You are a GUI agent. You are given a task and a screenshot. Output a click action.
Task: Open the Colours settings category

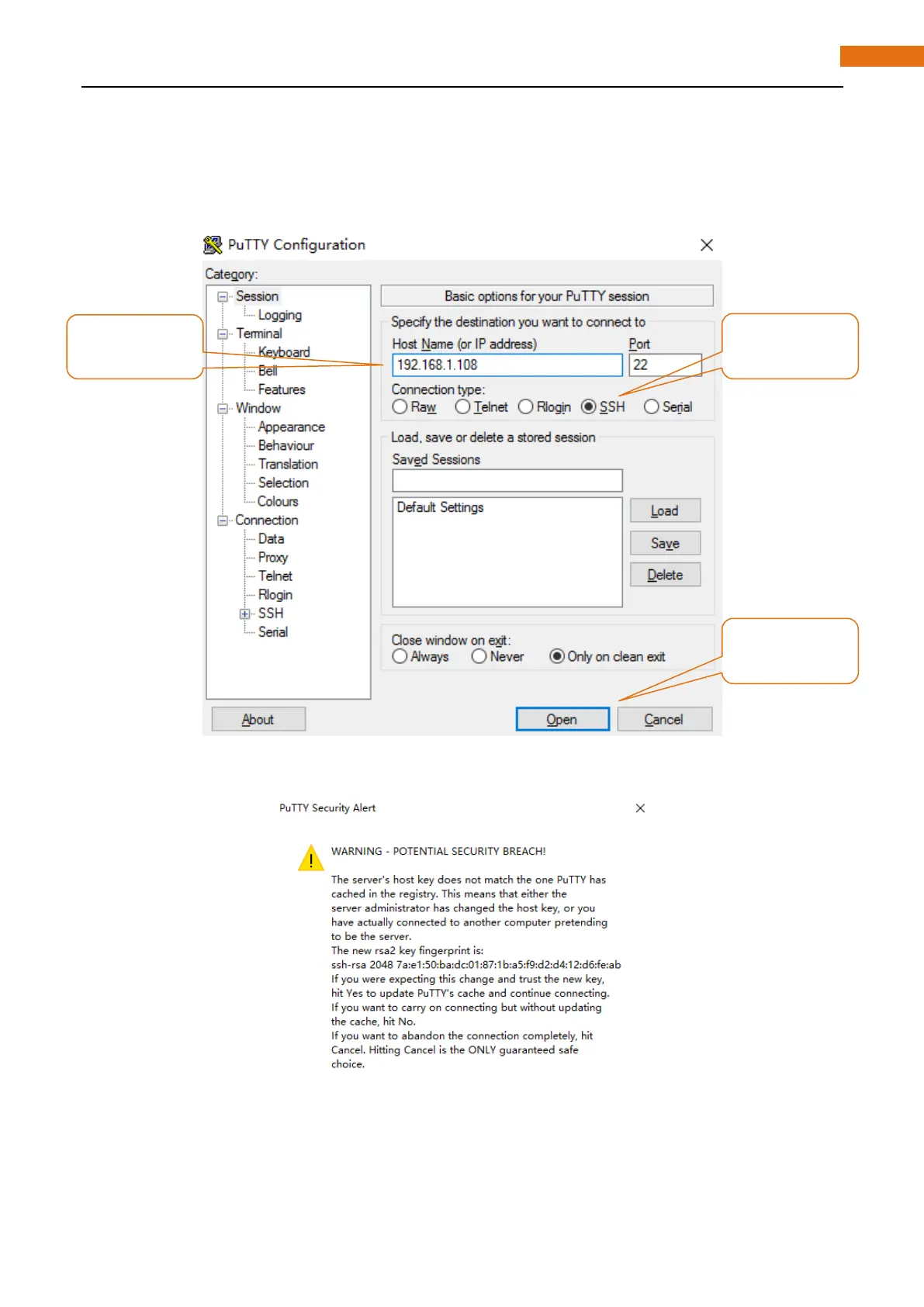pos(278,501)
